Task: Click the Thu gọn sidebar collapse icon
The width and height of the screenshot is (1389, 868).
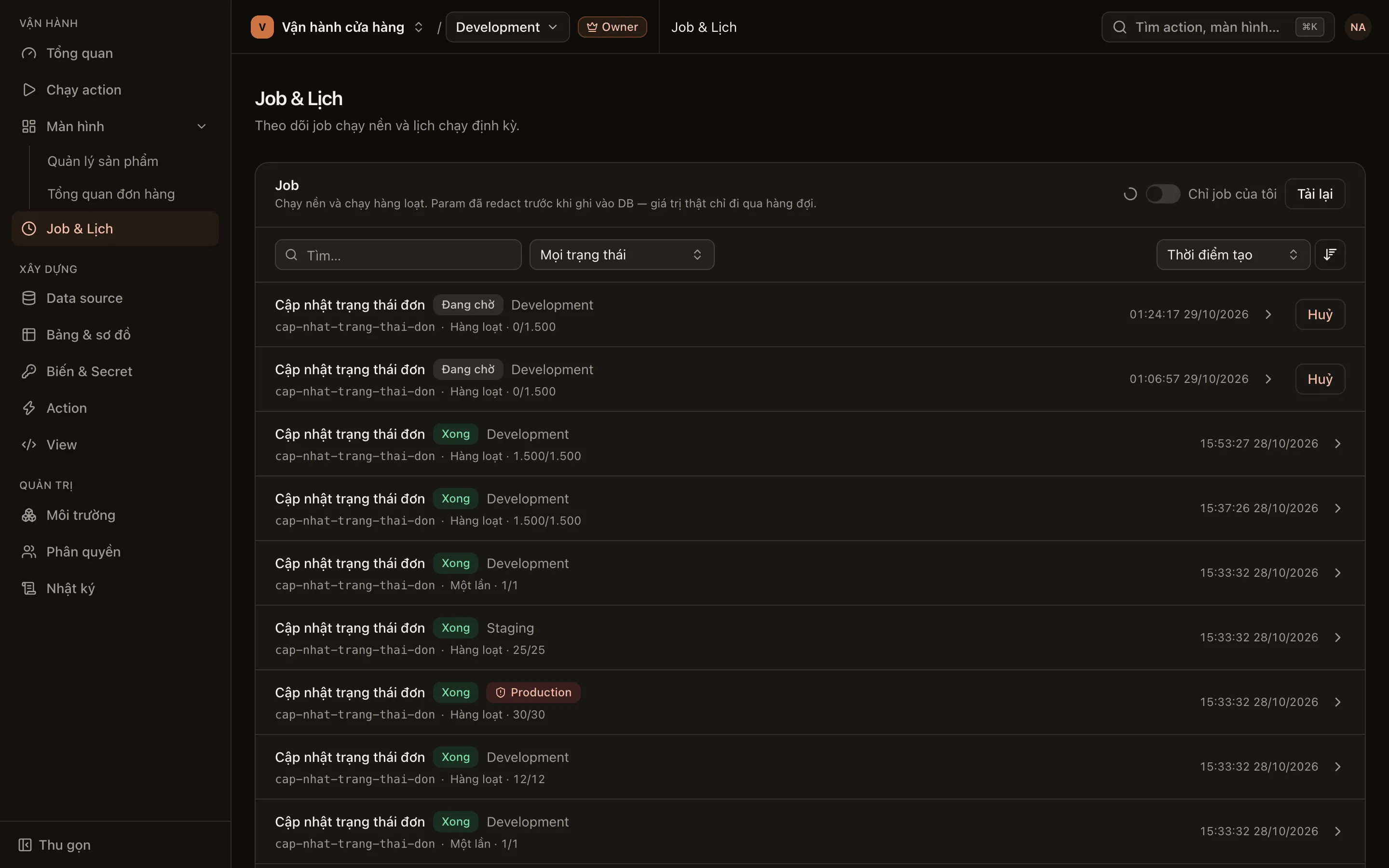Action: (x=25, y=845)
